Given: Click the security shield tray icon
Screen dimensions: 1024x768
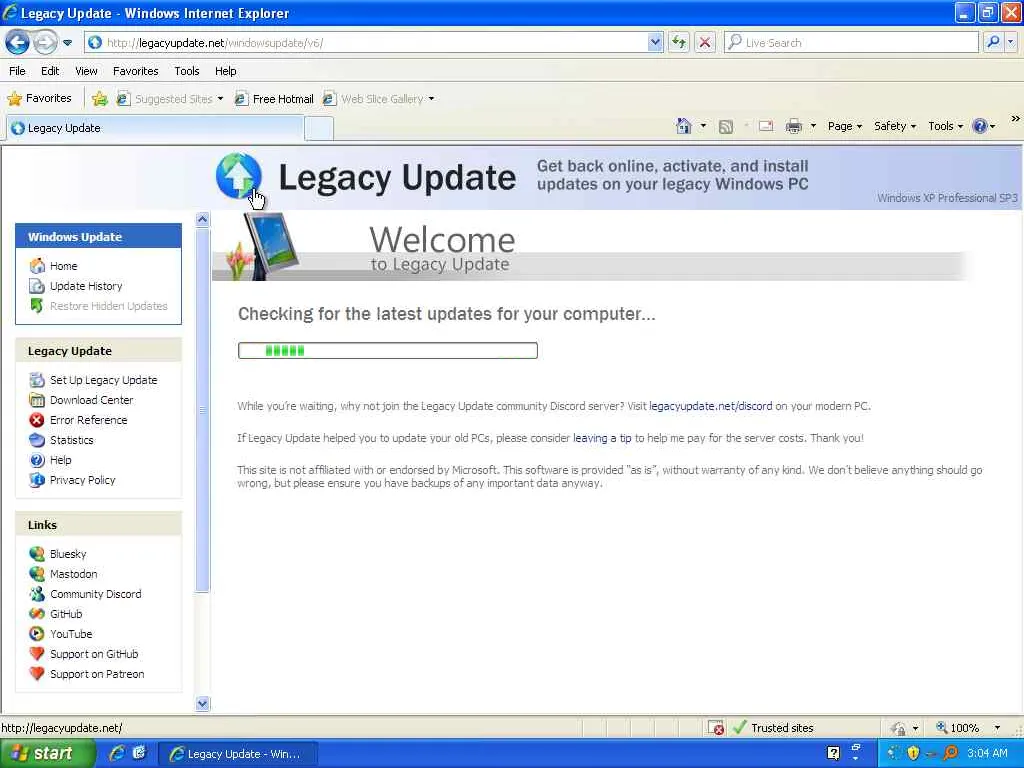Looking at the screenshot, I should pyautogui.click(x=913, y=754).
